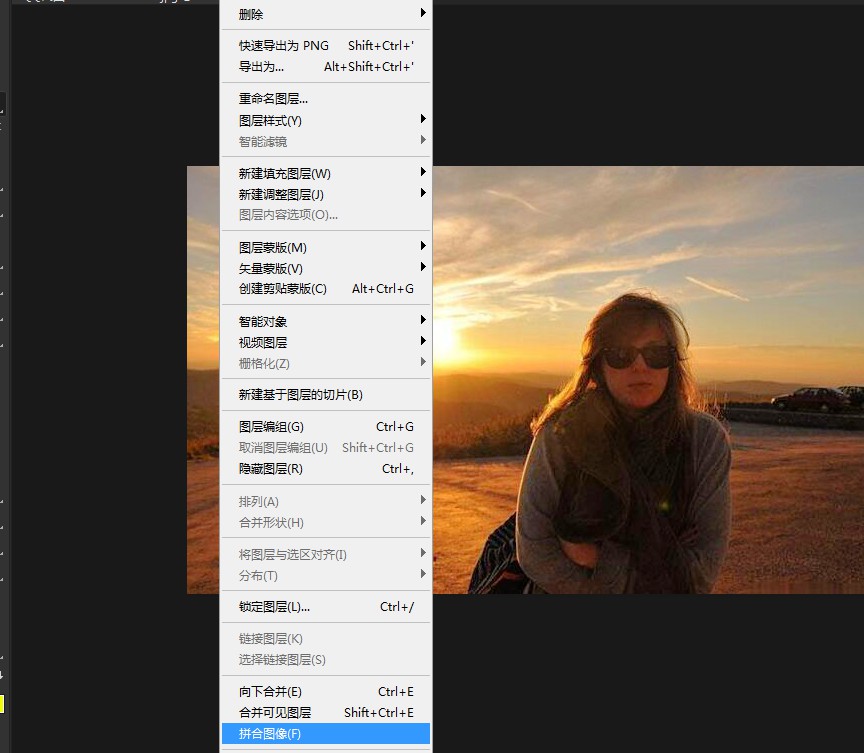Open the 新建调整图层 adjustment layer submenu
Viewport: 864px width, 753px height.
point(300,194)
